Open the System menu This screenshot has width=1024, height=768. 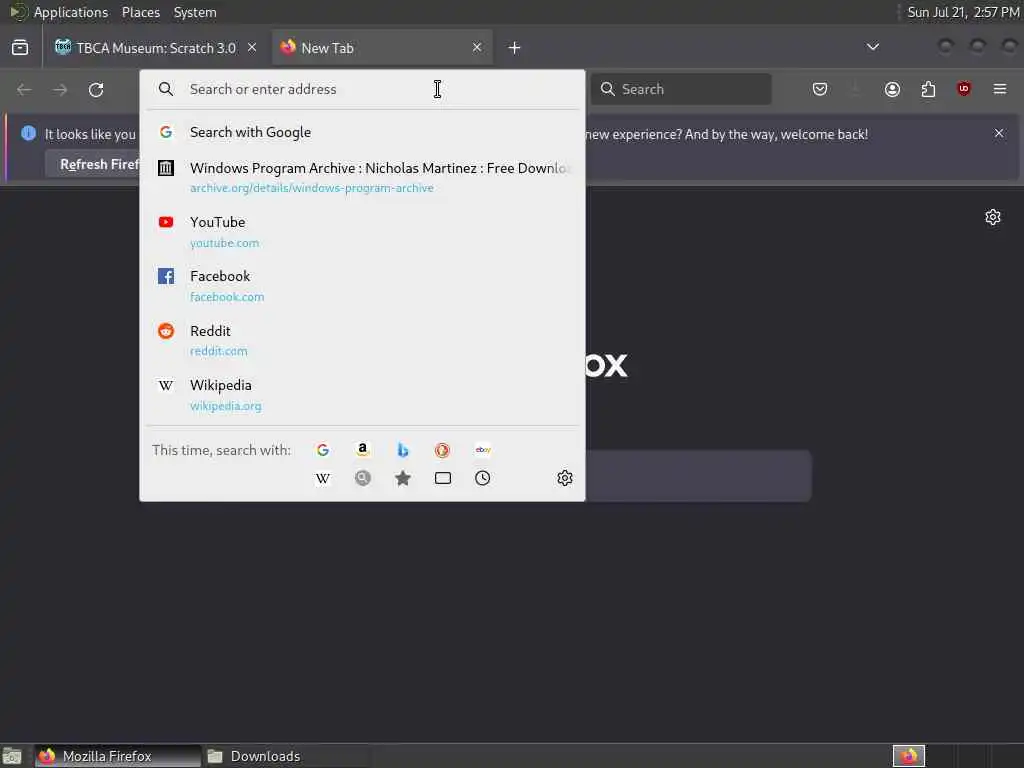[x=195, y=12]
